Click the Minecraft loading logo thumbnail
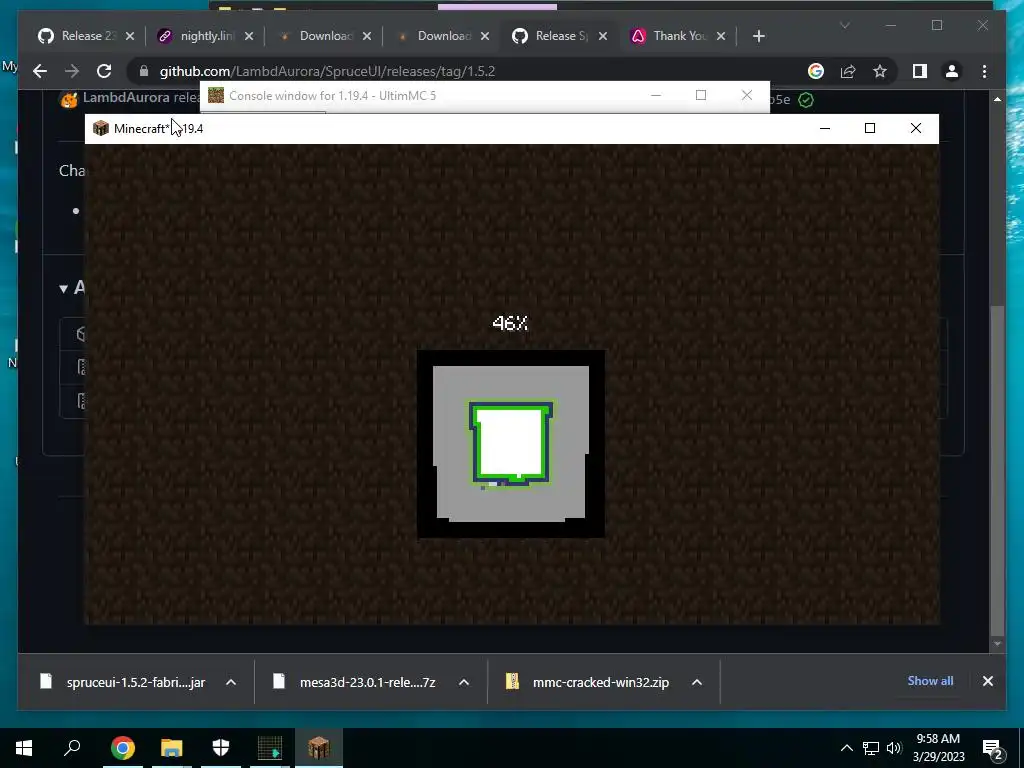The image size is (1024, 768). [x=511, y=443]
